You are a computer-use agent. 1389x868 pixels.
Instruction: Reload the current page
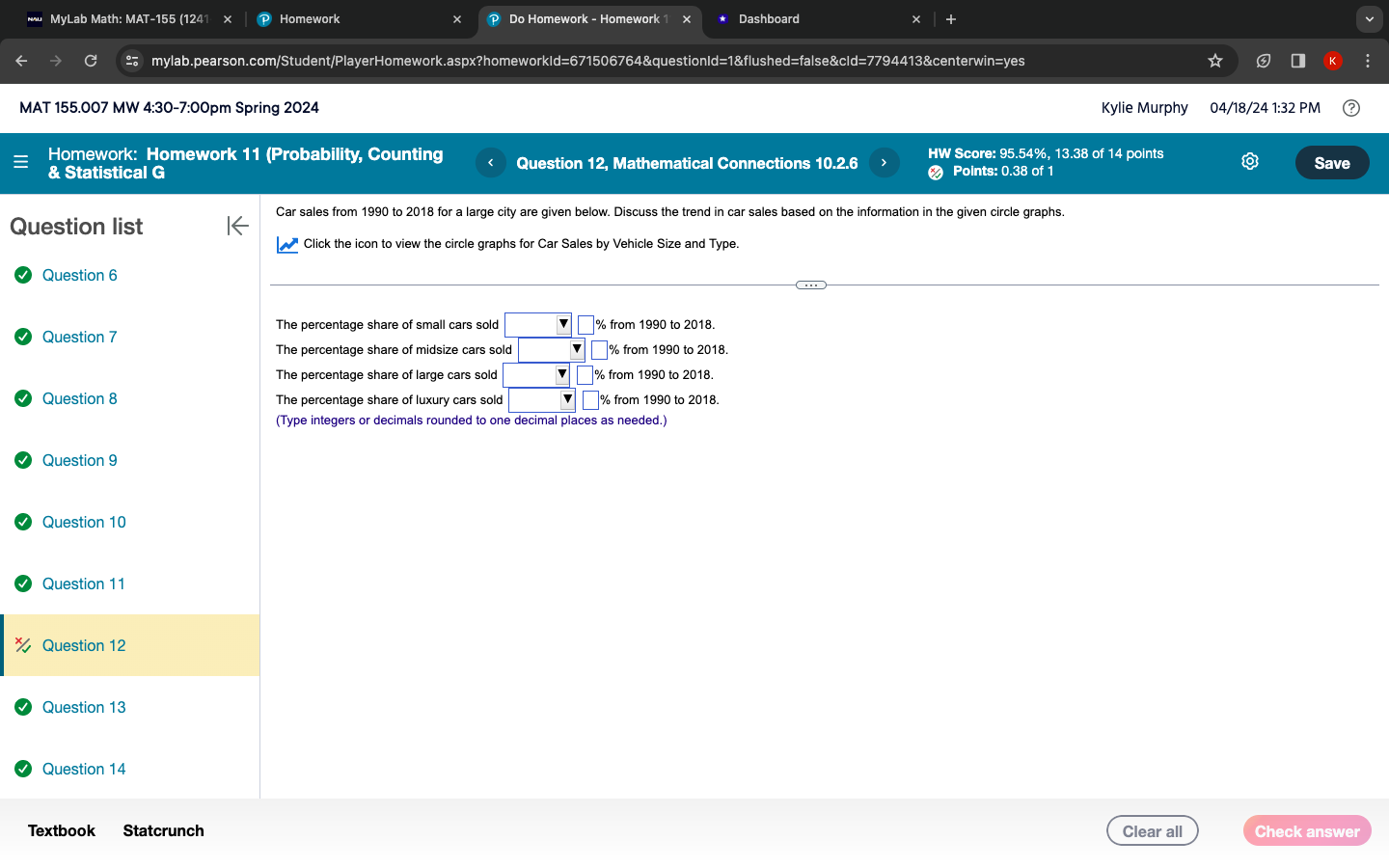90,60
